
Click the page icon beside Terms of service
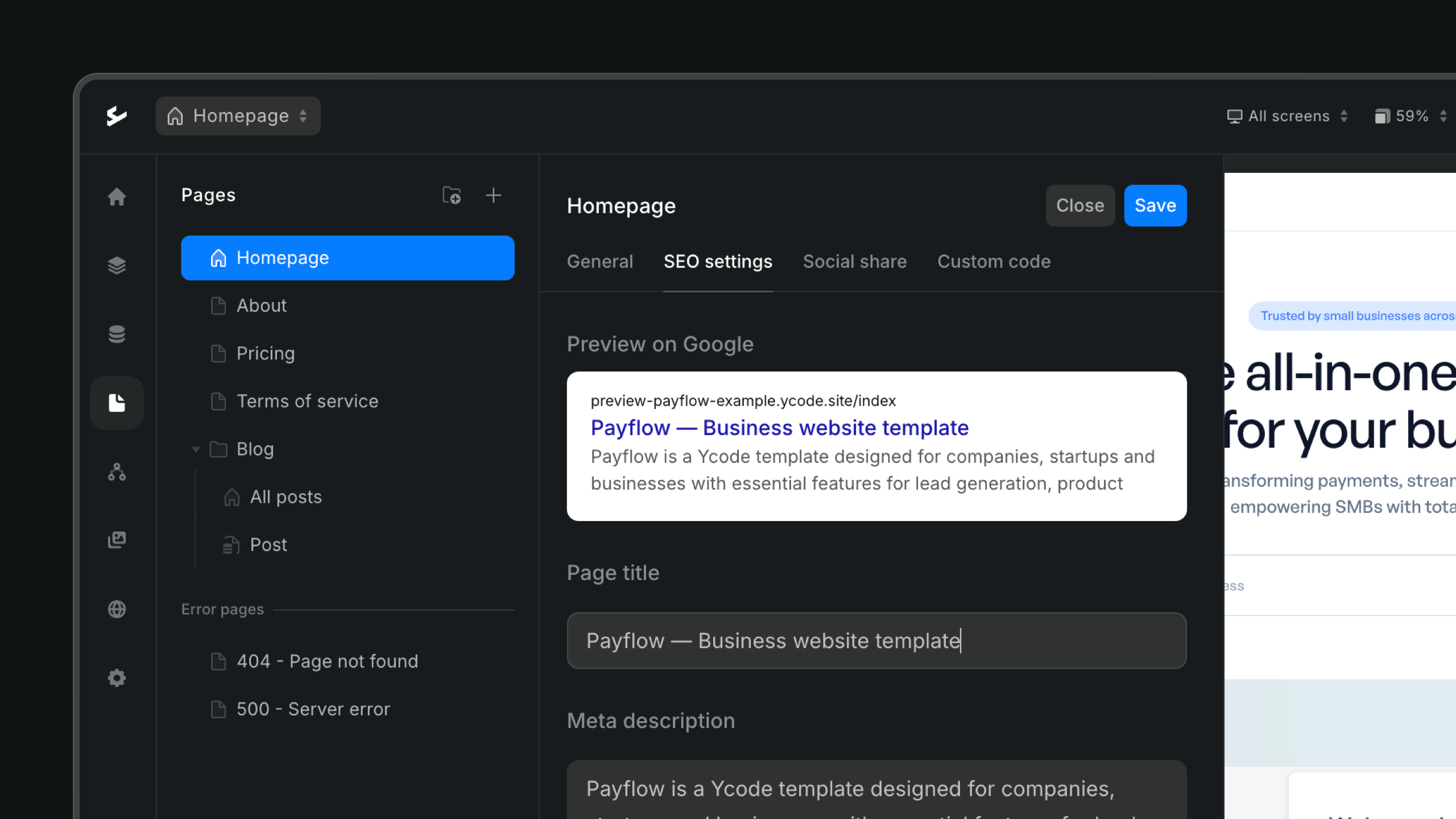pyautogui.click(x=218, y=402)
